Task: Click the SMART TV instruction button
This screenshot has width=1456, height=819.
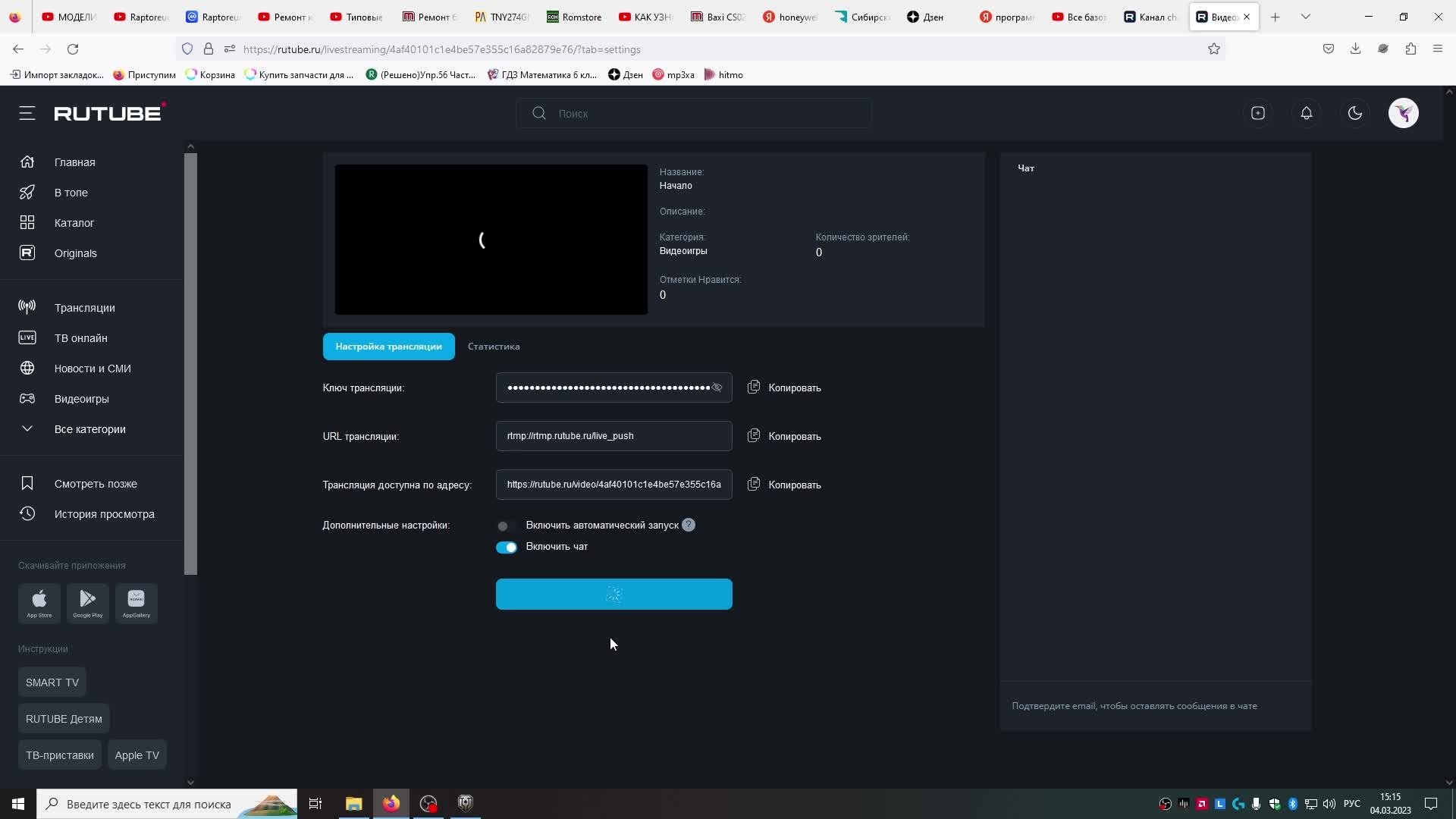Action: coord(52,682)
